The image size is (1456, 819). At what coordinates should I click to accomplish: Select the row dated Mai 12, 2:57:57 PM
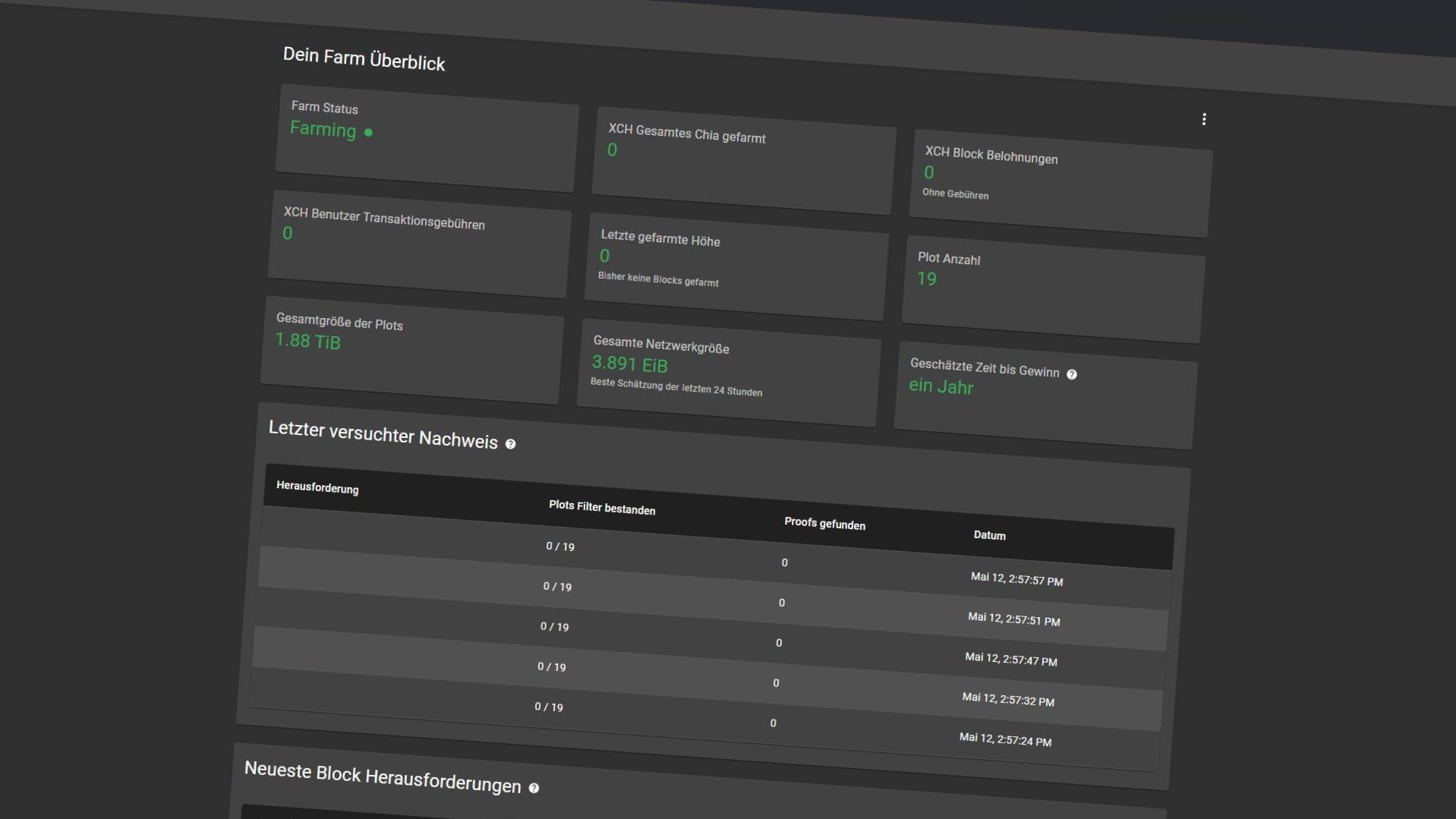[x=1016, y=579]
